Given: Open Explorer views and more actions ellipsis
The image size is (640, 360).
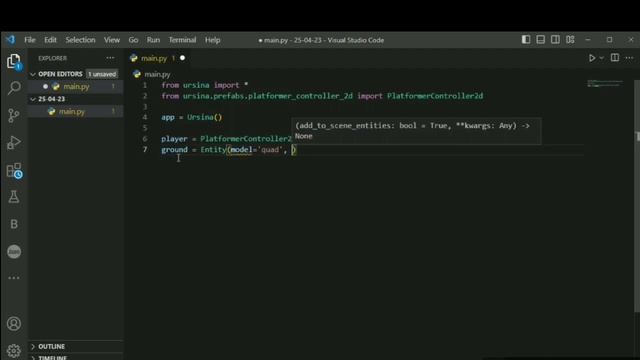Looking at the screenshot, I should 110,58.
